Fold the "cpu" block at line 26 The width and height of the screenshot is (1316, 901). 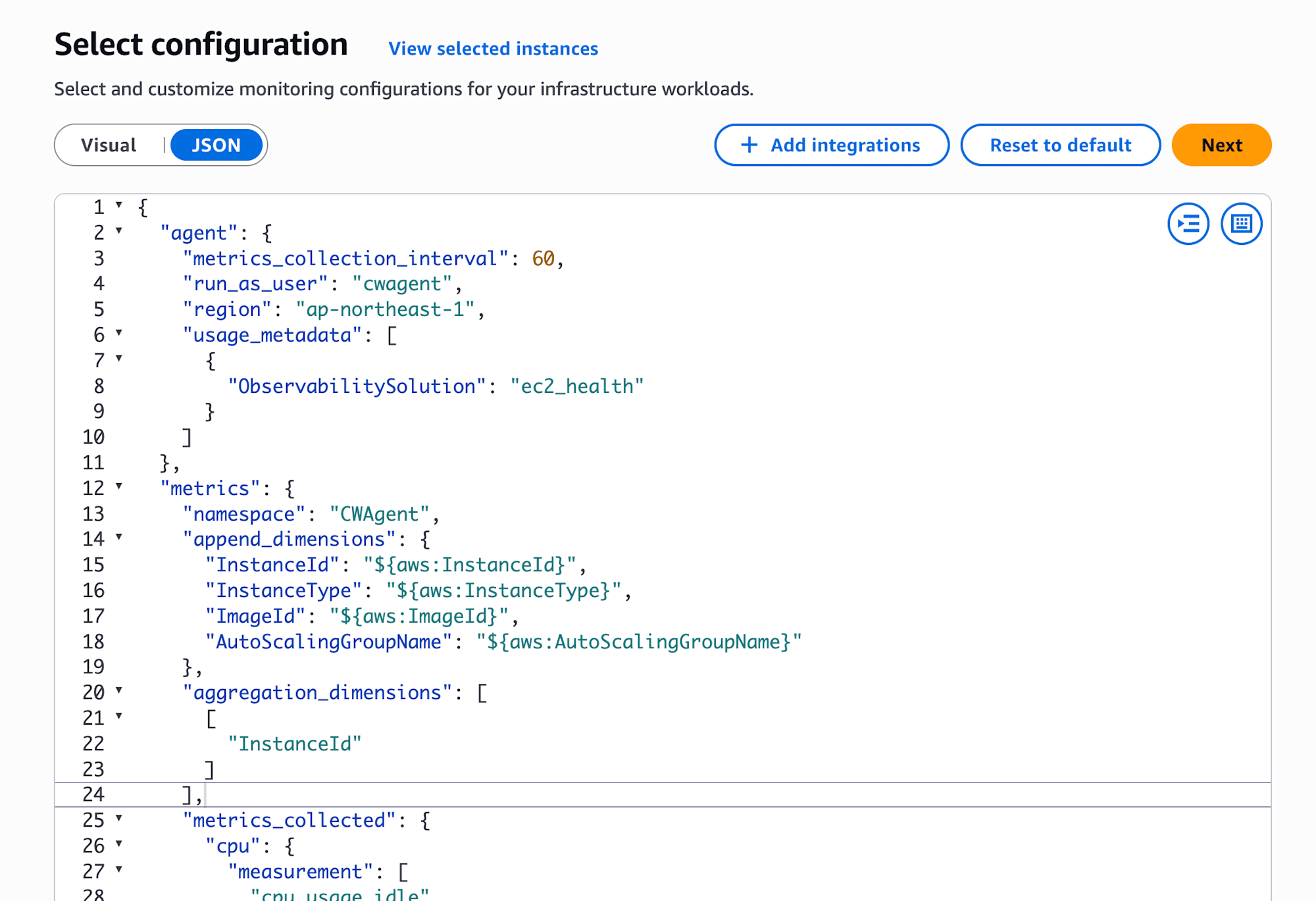[119, 844]
